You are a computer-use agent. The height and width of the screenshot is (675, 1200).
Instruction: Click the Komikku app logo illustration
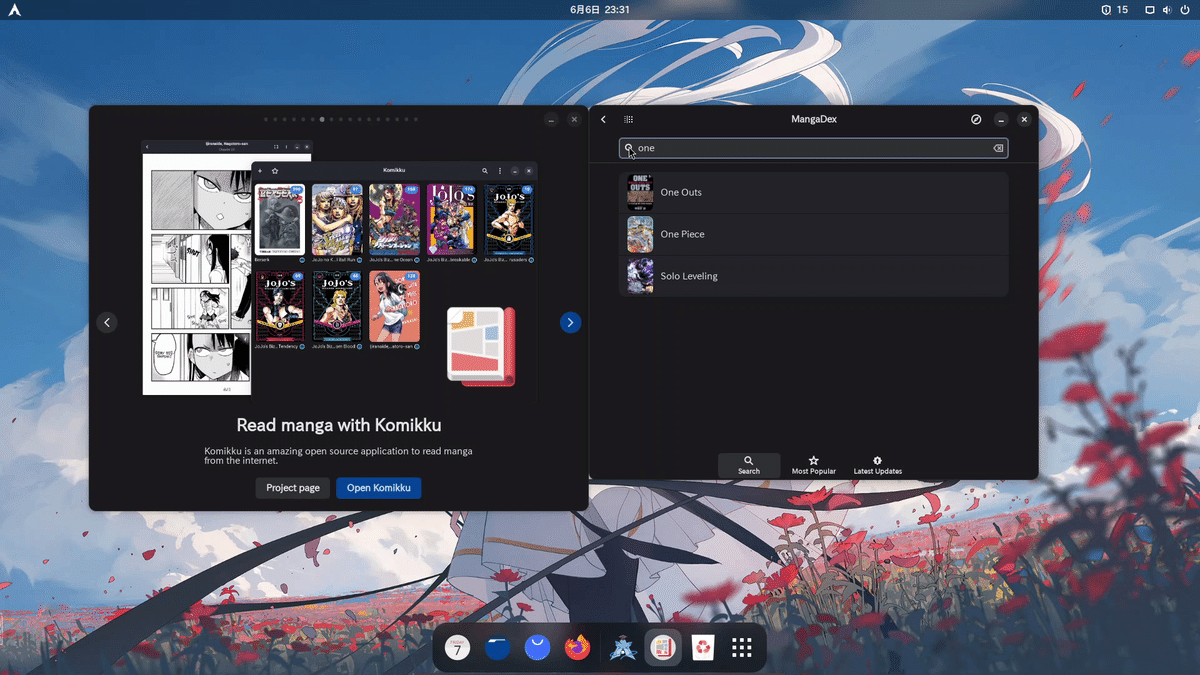(x=480, y=345)
